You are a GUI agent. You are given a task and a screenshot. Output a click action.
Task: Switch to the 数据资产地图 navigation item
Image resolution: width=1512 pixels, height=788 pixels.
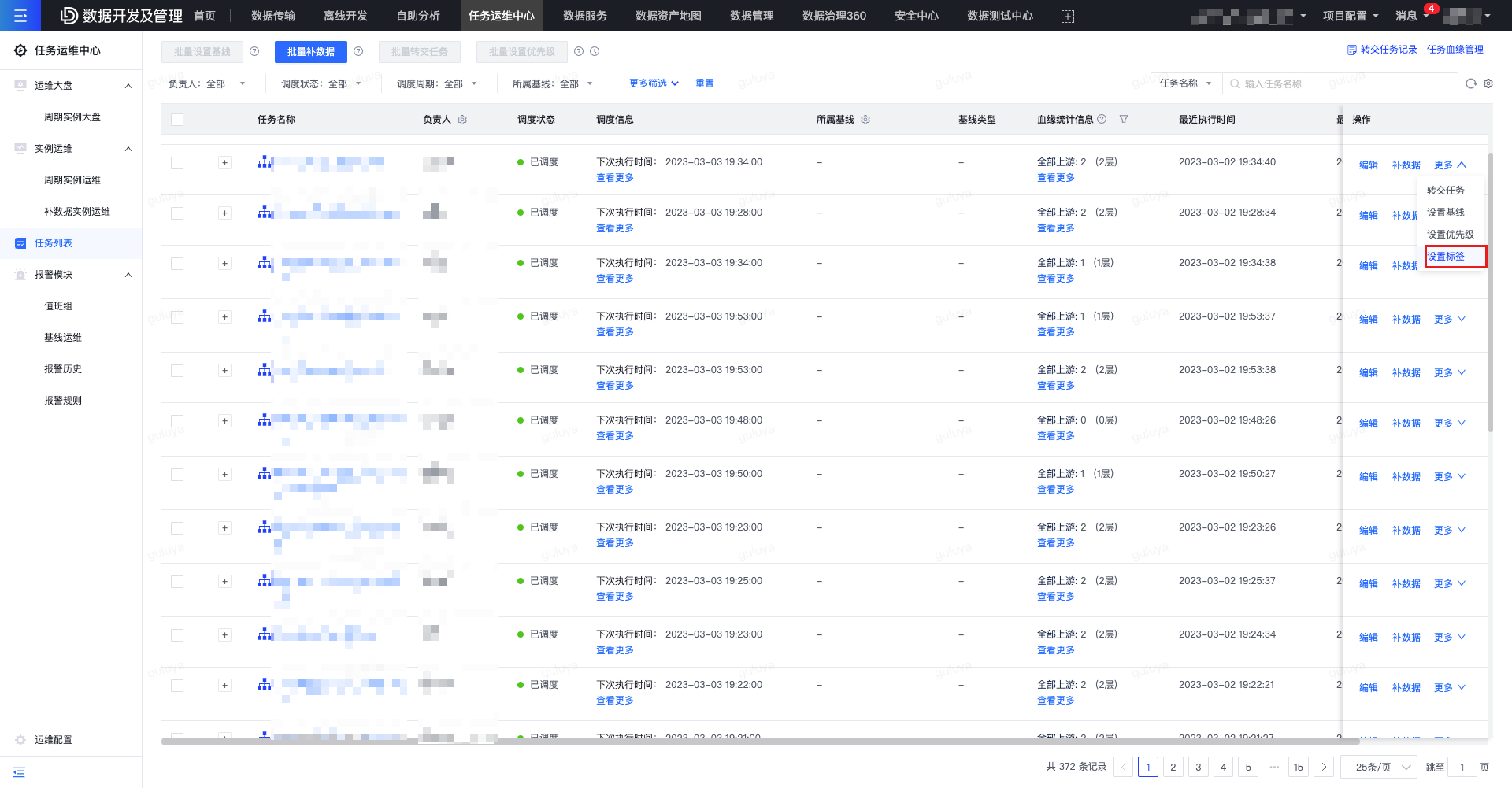tap(668, 16)
